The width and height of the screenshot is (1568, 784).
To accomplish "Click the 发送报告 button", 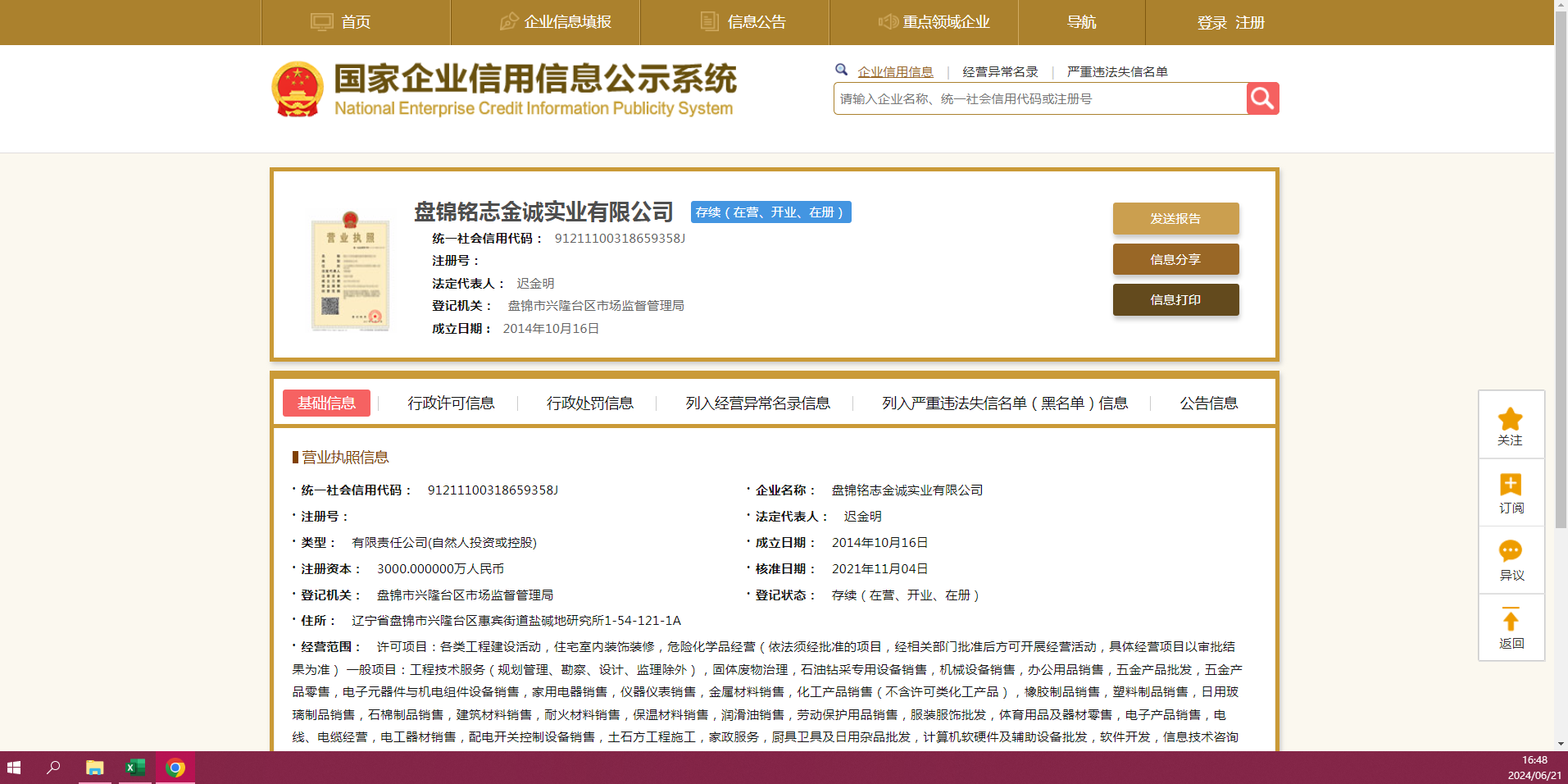I will coord(1175,218).
